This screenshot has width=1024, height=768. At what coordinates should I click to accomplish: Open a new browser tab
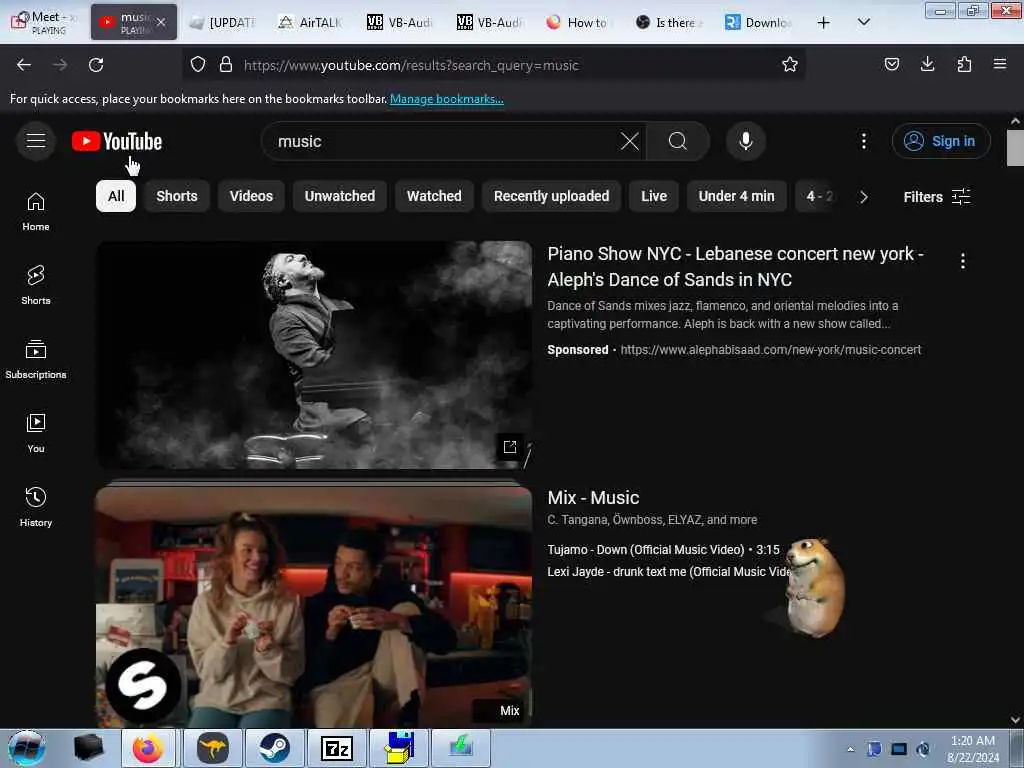(824, 23)
